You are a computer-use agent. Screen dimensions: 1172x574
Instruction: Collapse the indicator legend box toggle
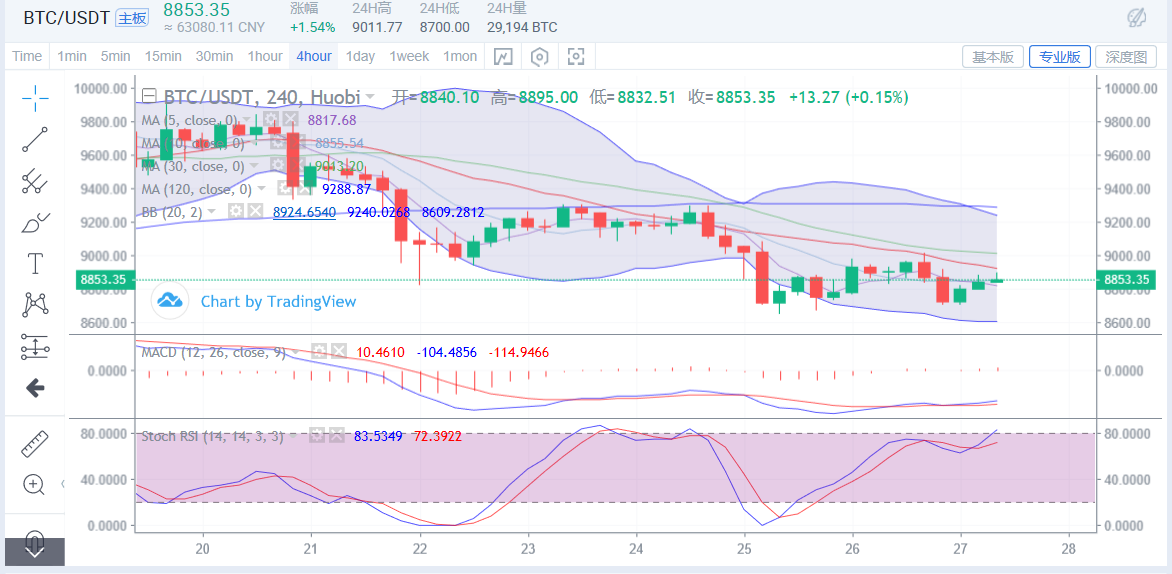[149, 96]
